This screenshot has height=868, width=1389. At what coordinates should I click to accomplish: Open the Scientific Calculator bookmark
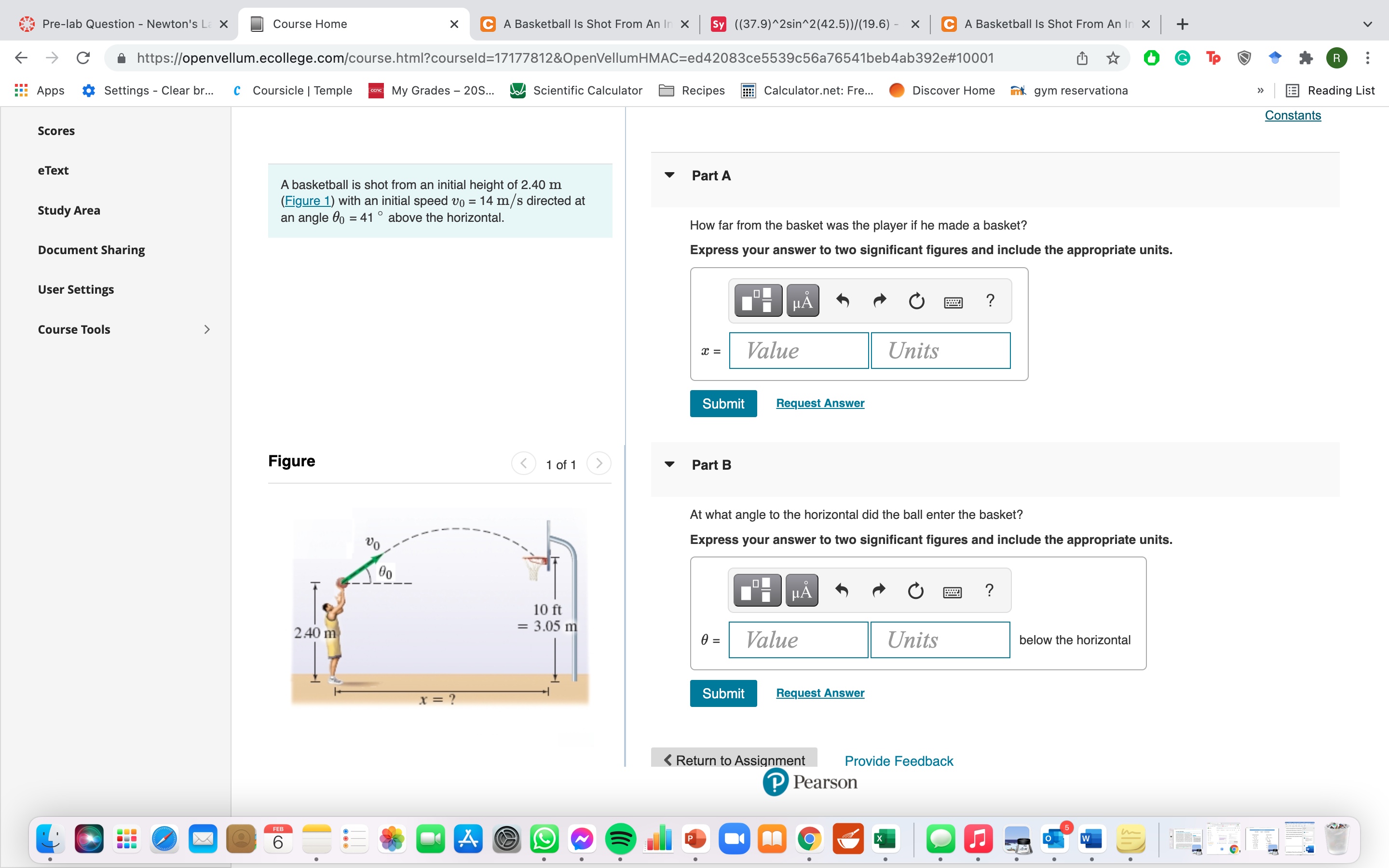click(x=576, y=90)
